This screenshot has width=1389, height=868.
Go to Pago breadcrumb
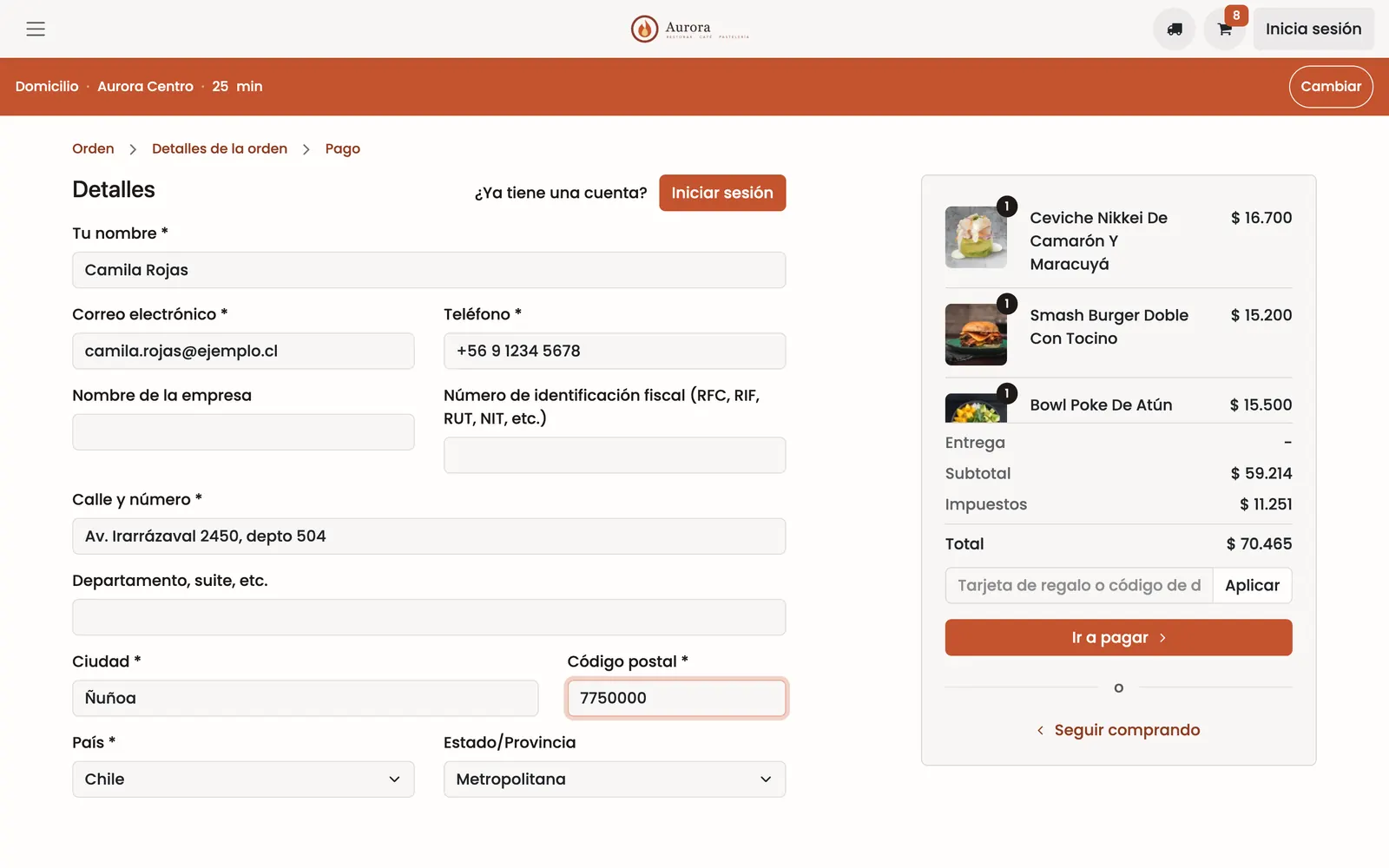tap(343, 149)
